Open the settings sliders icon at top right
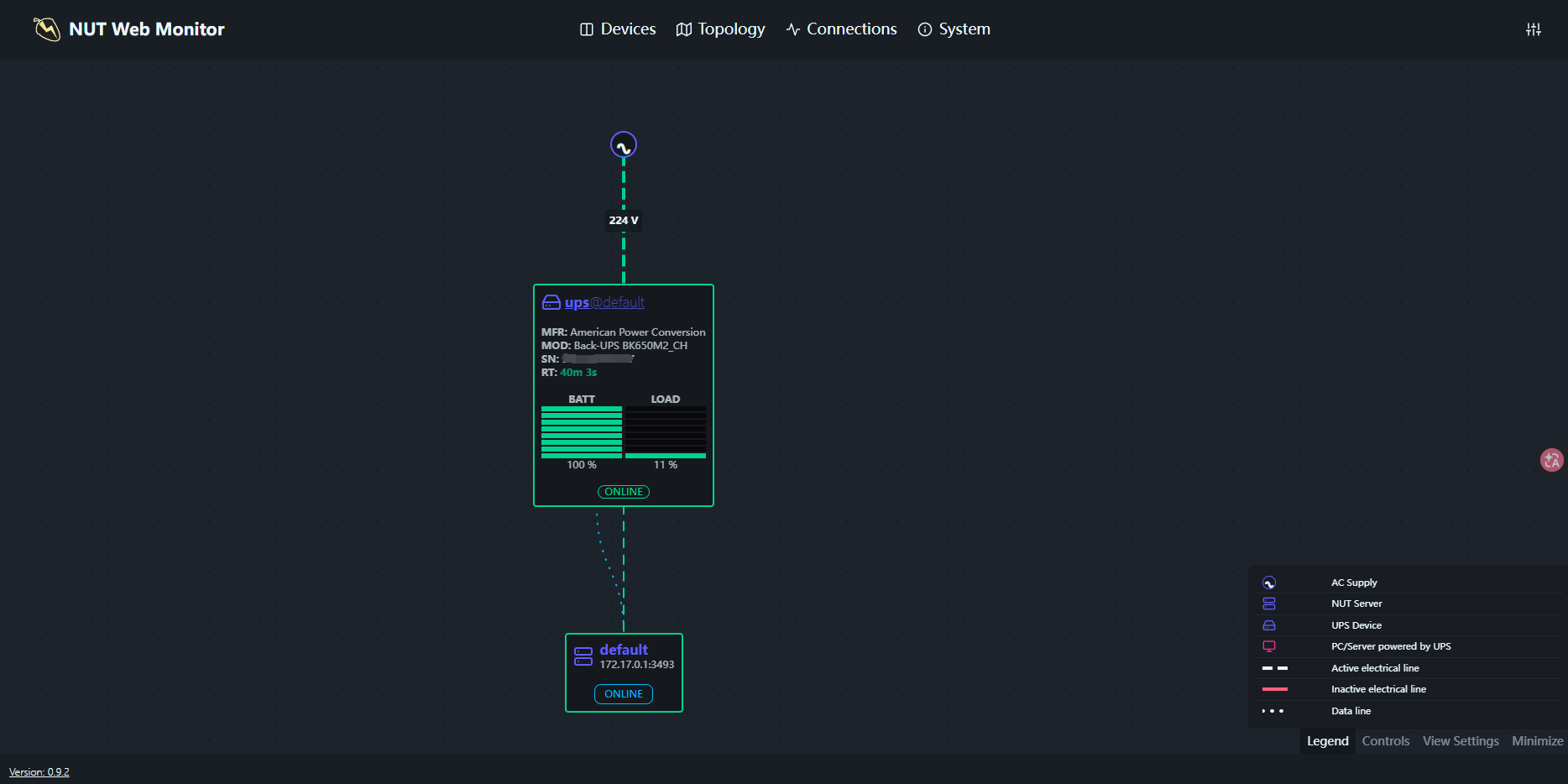Viewport: 1568px width, 784px height. pyautogui.click(x=1534, y=29)
